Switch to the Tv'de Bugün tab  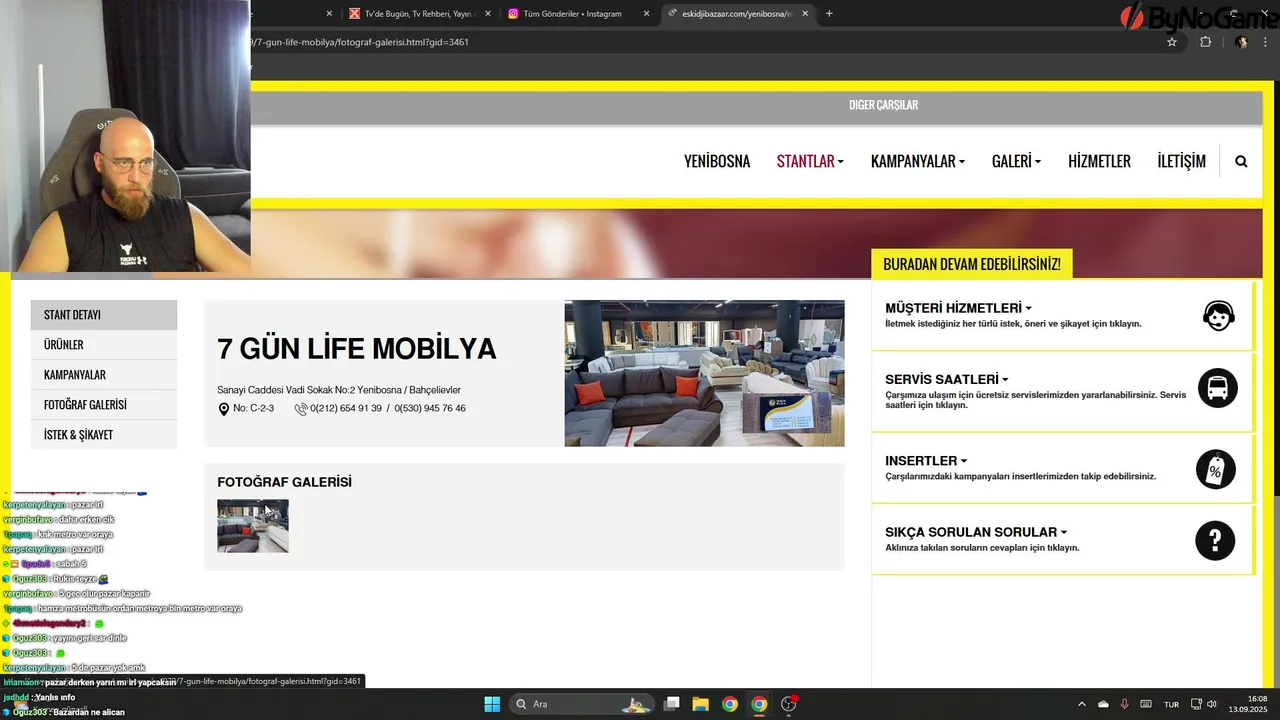pos(421,14)
